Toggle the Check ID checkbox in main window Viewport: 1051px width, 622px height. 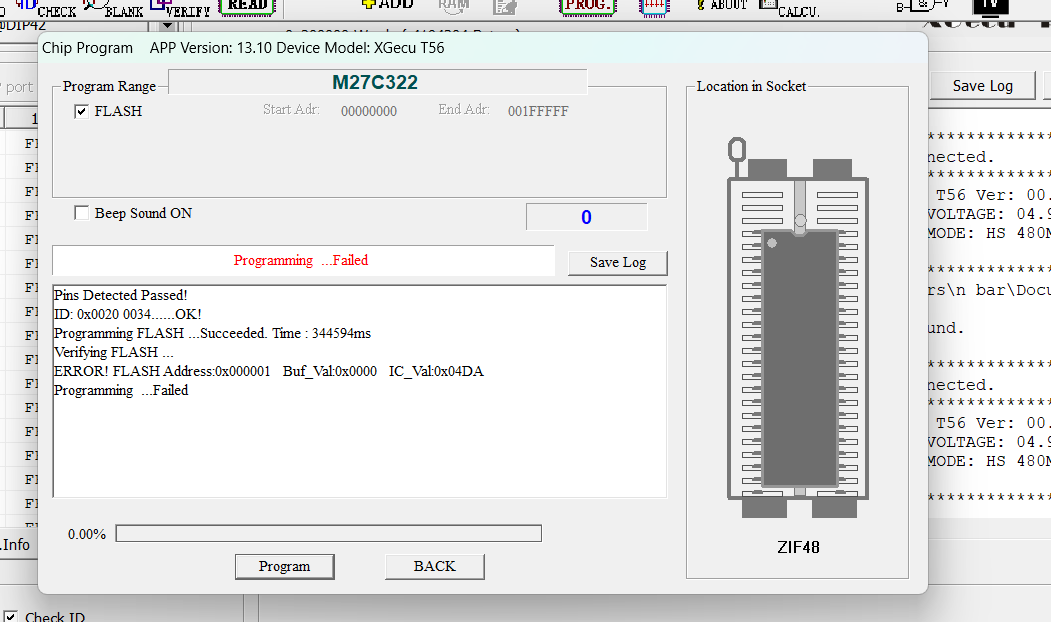10,617
